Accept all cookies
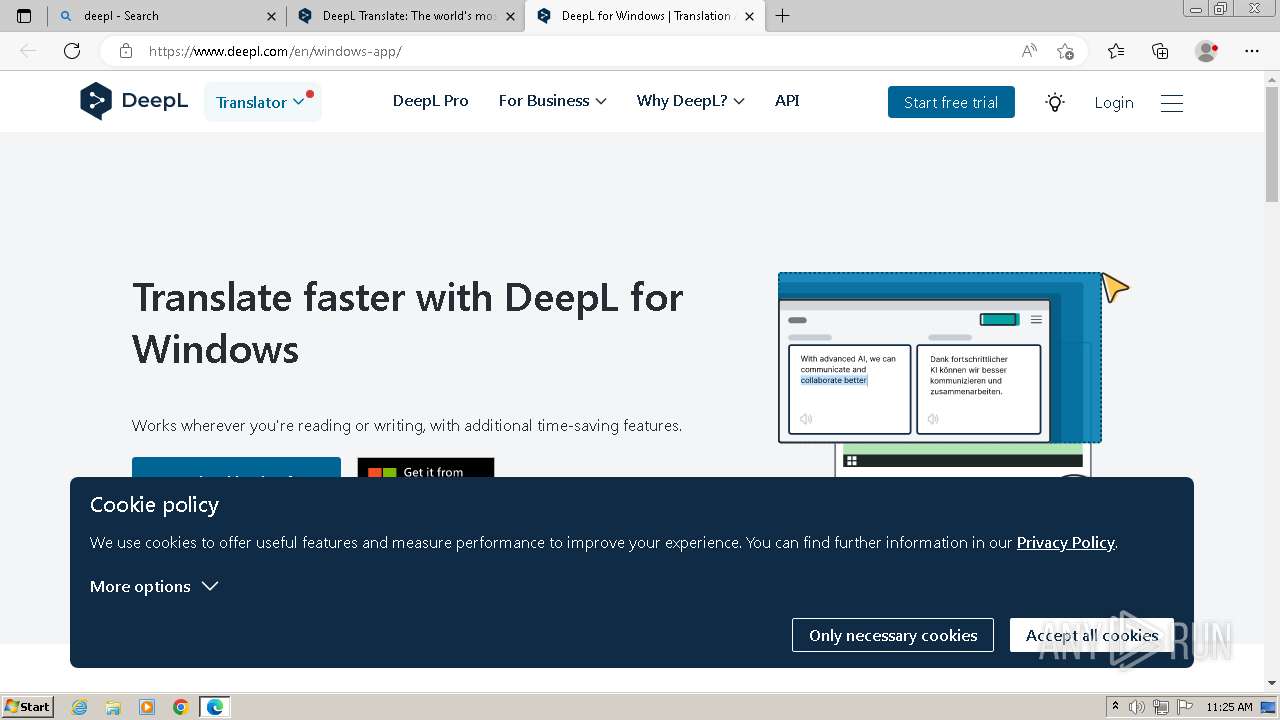 click(1092, 635)
